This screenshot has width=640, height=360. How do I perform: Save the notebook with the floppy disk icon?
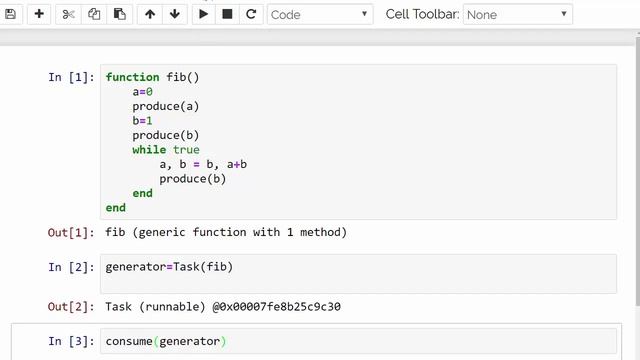click(11, 14)
